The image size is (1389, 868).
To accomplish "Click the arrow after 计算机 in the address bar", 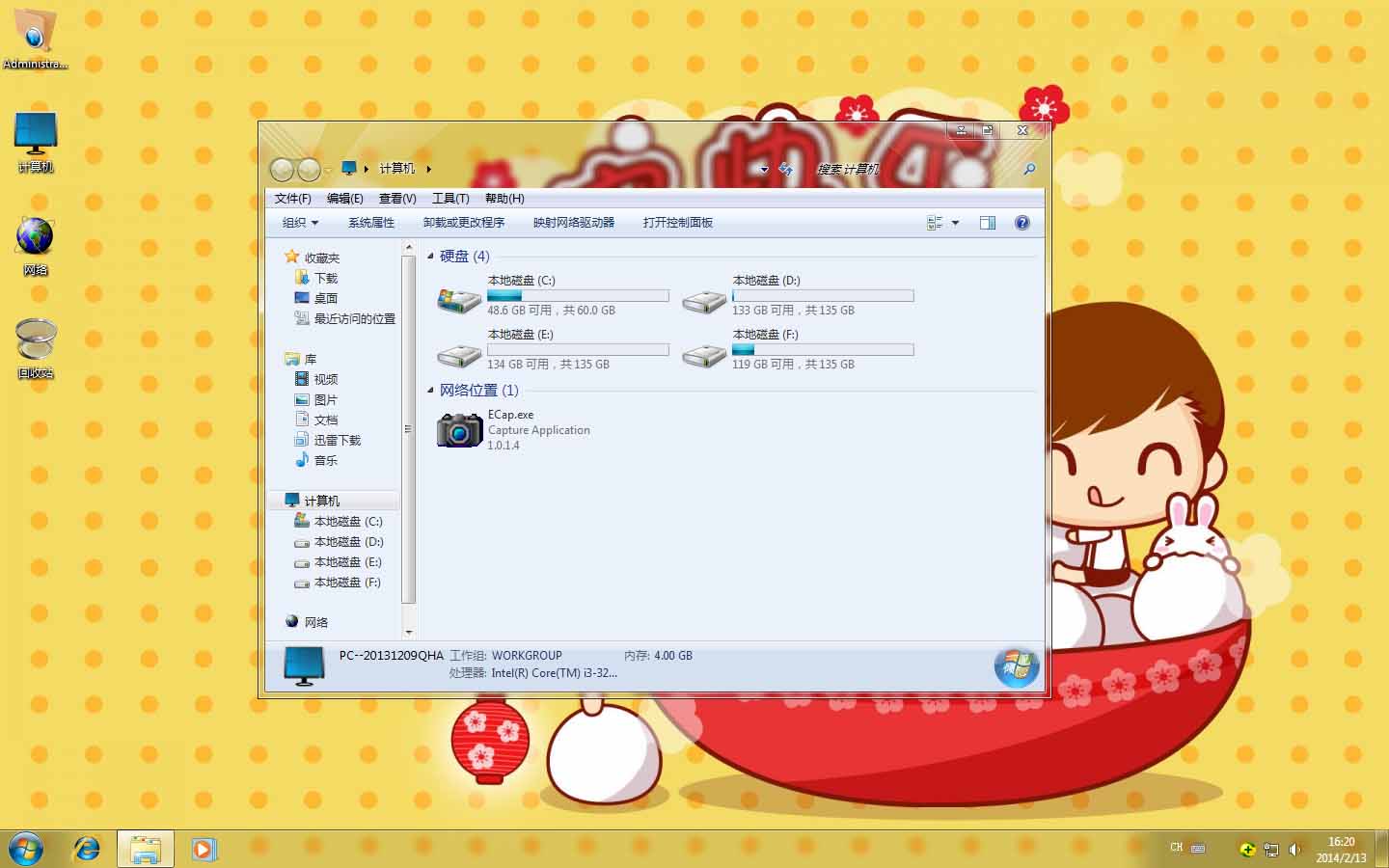I will click(428, 169).
